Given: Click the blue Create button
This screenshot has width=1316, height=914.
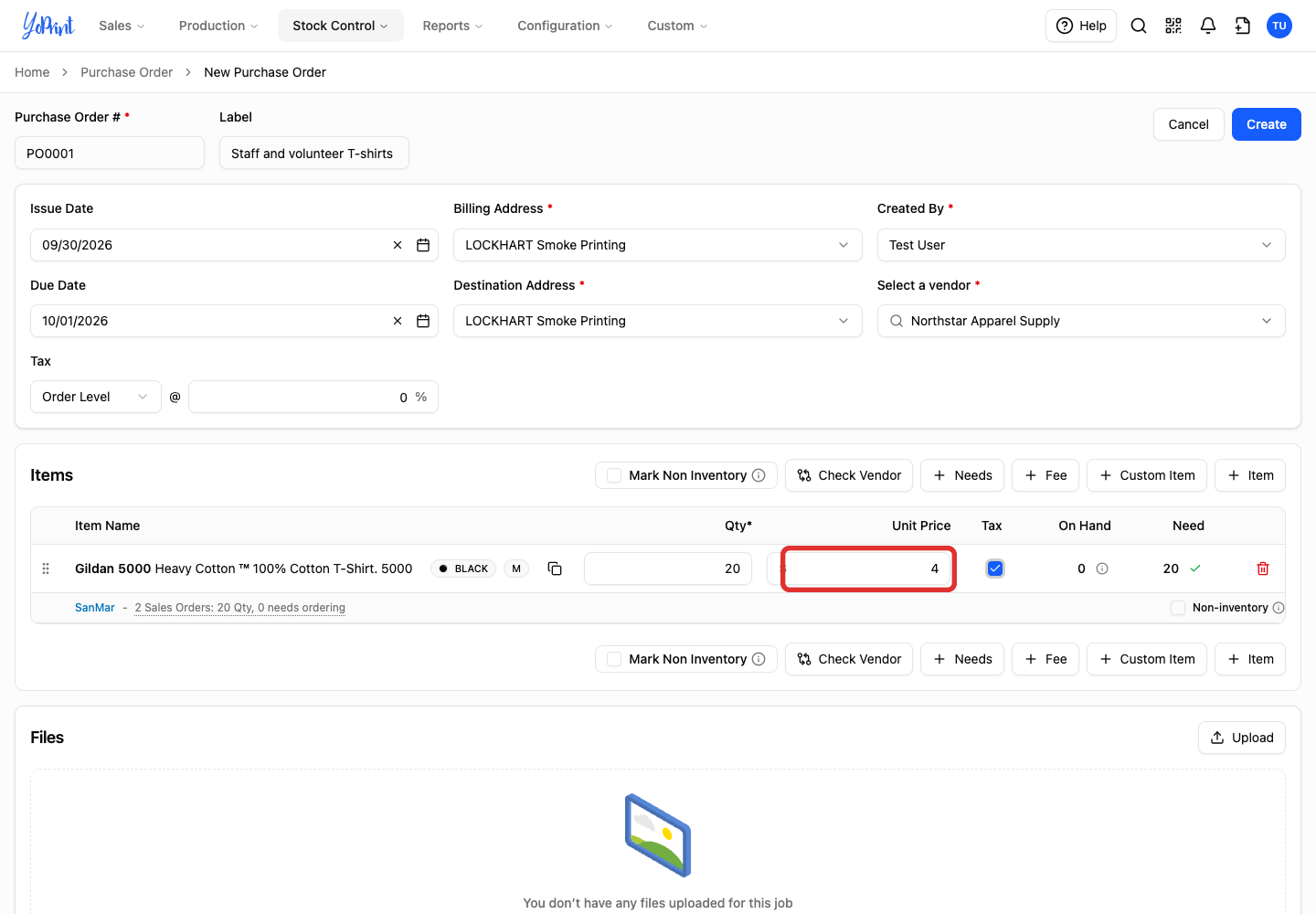Looking at the screenshot, I should (1266, 124).
